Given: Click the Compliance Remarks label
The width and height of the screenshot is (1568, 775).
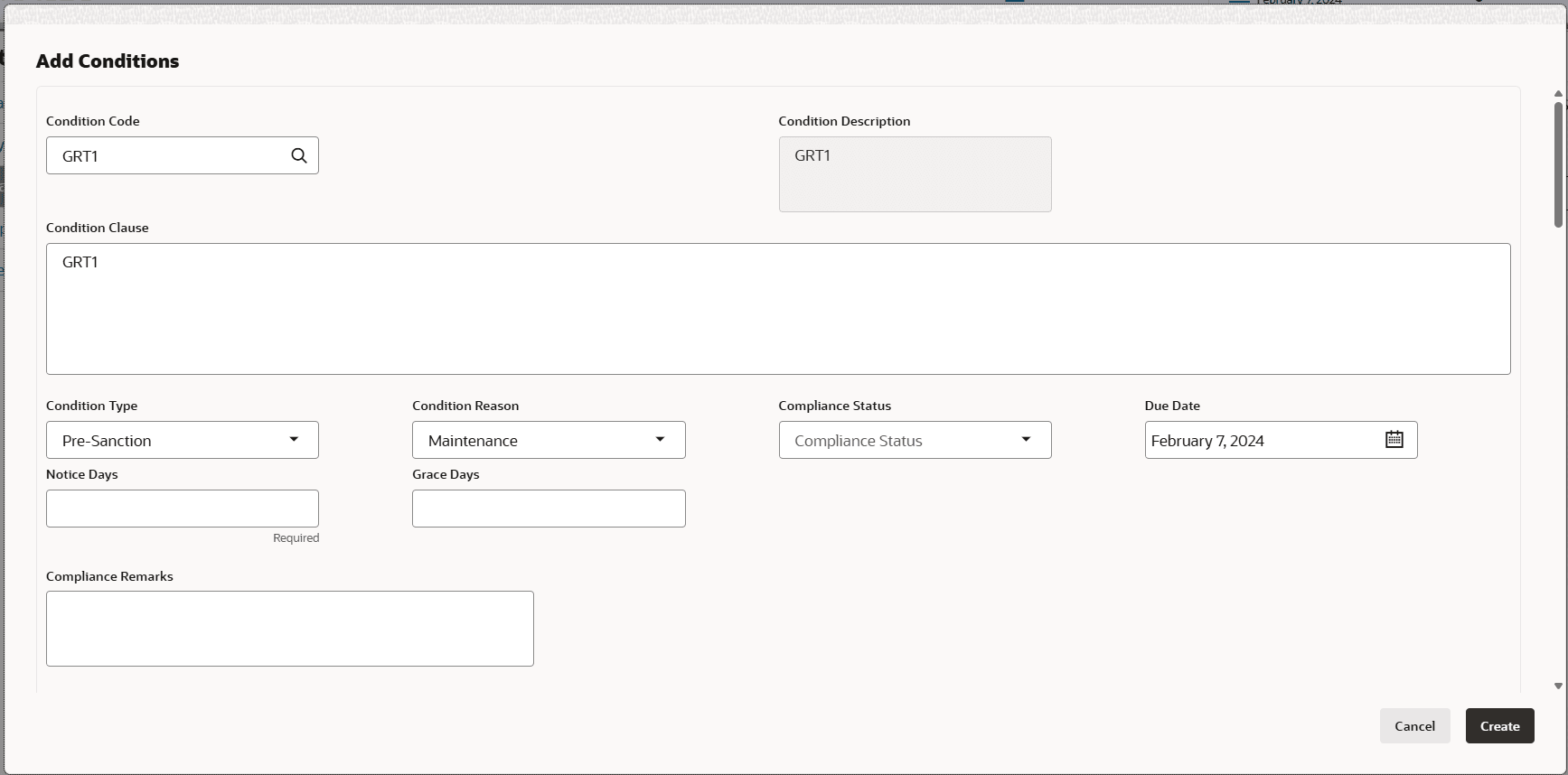Looking at the screenshot, I should pos(109,576).
